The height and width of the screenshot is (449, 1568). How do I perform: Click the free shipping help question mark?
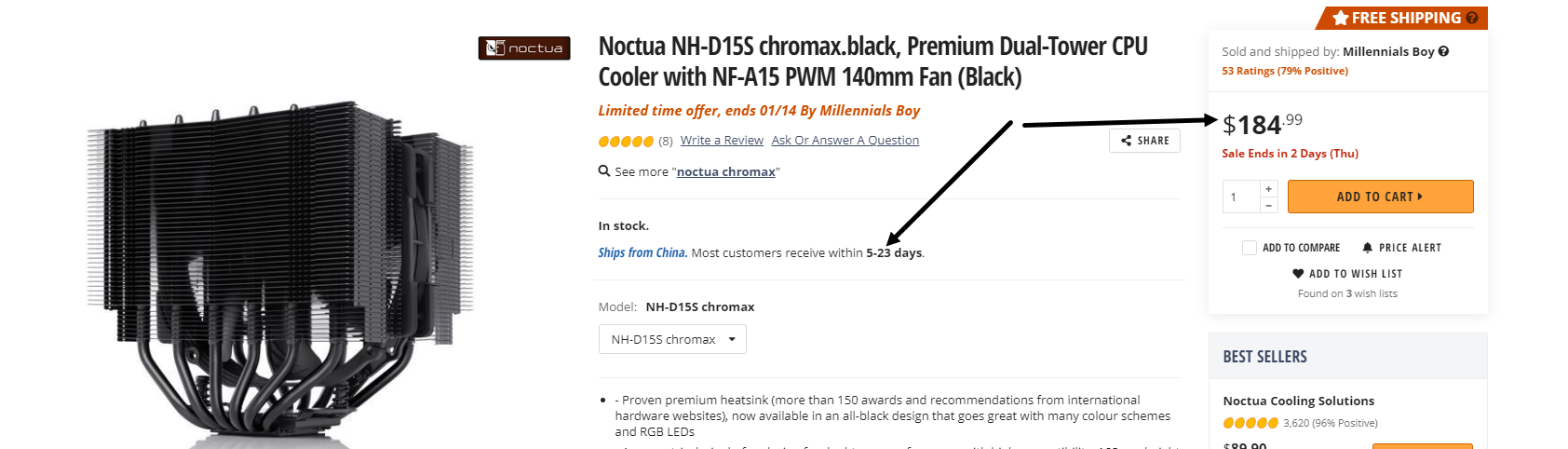[1472, 18]
